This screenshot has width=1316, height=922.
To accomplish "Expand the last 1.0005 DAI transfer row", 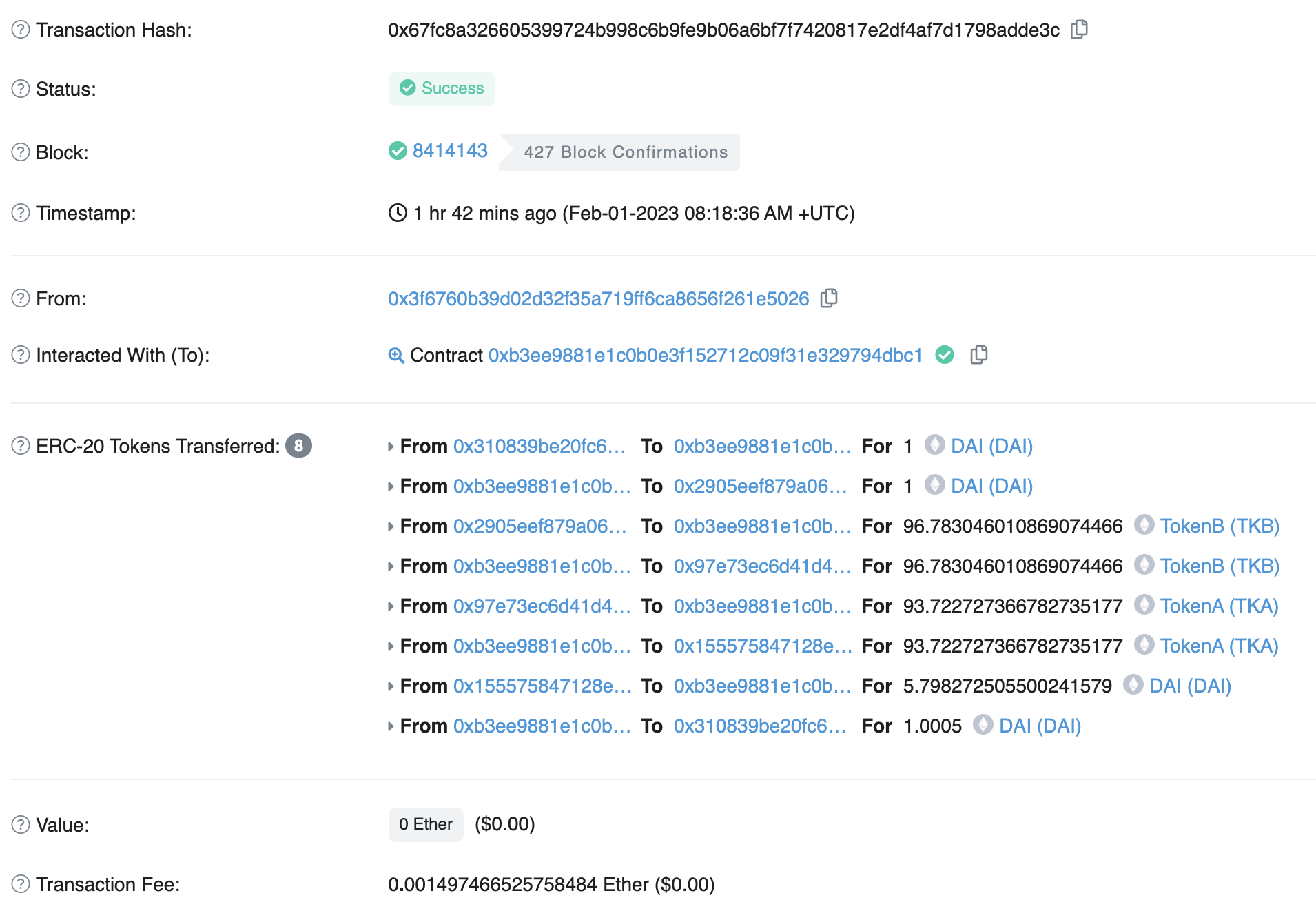I will click(x=390, y=725).
